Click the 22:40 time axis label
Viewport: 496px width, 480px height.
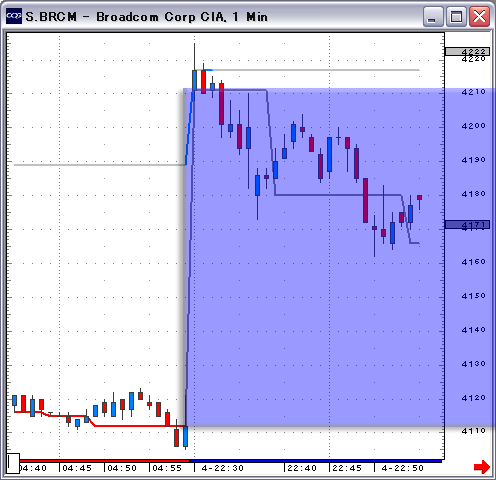click(x=302, y=468)
